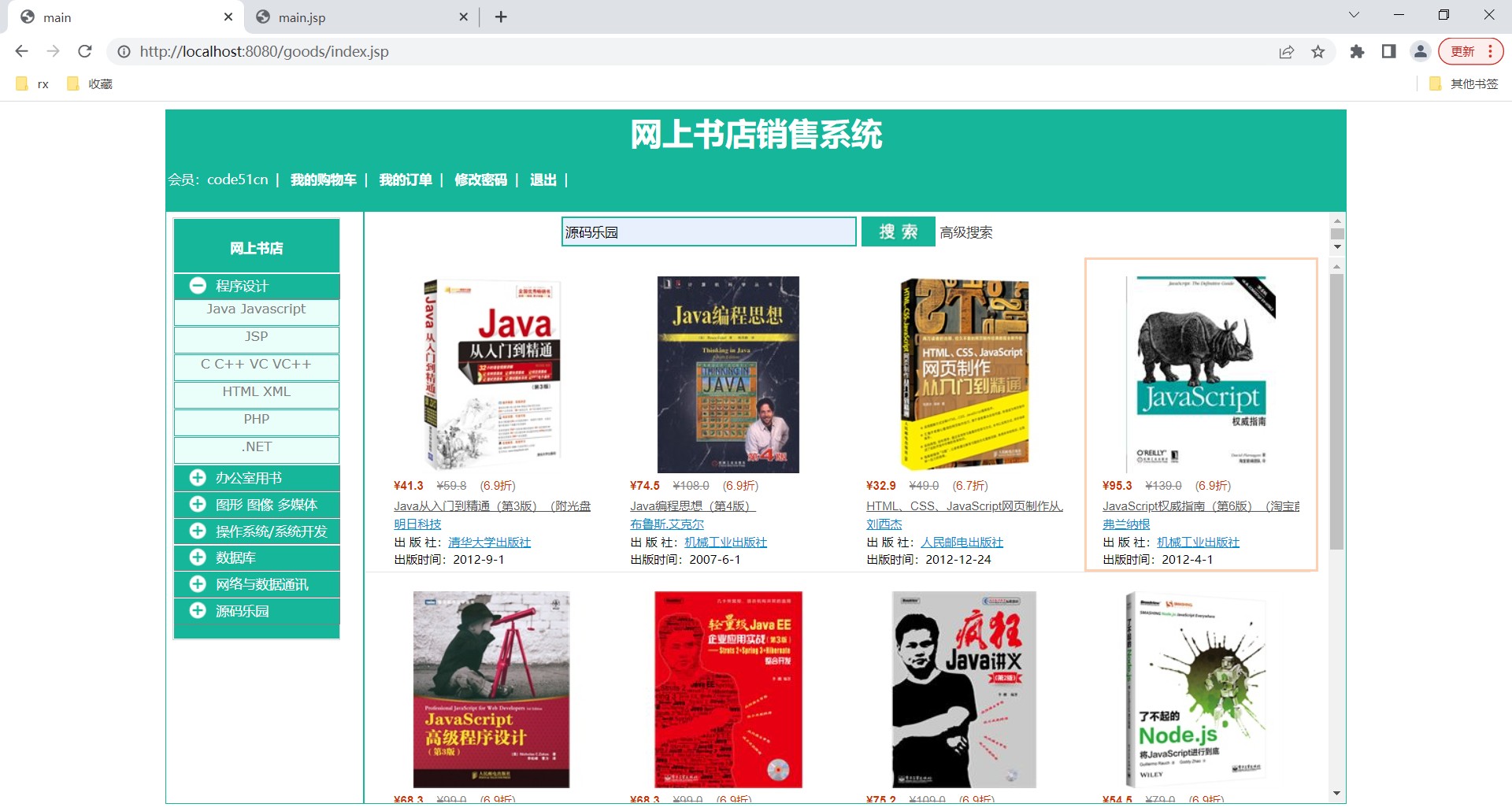Go to 修改密码 change password

pos(480,180)
